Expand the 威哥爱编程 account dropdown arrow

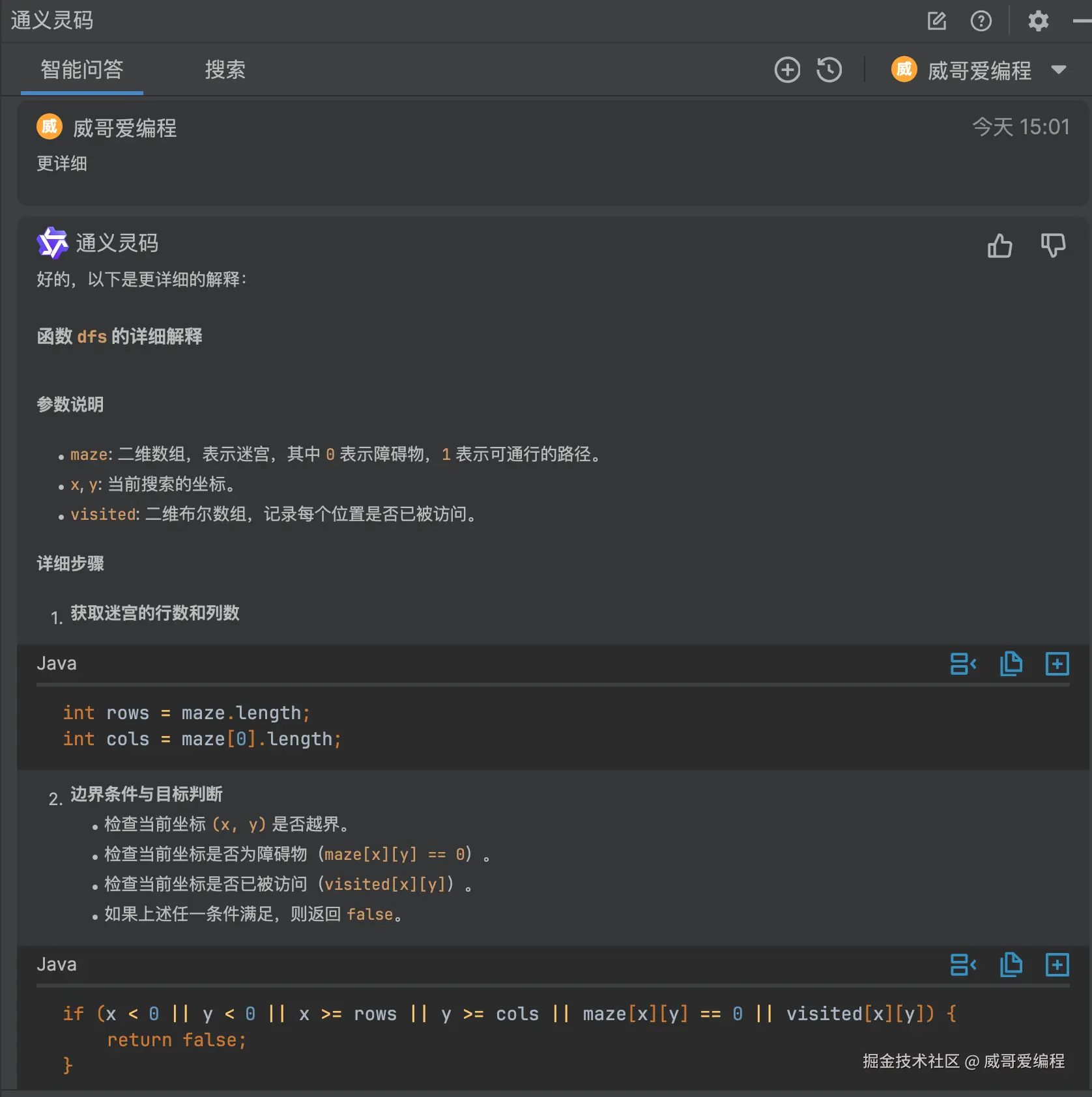point(1059,70)
